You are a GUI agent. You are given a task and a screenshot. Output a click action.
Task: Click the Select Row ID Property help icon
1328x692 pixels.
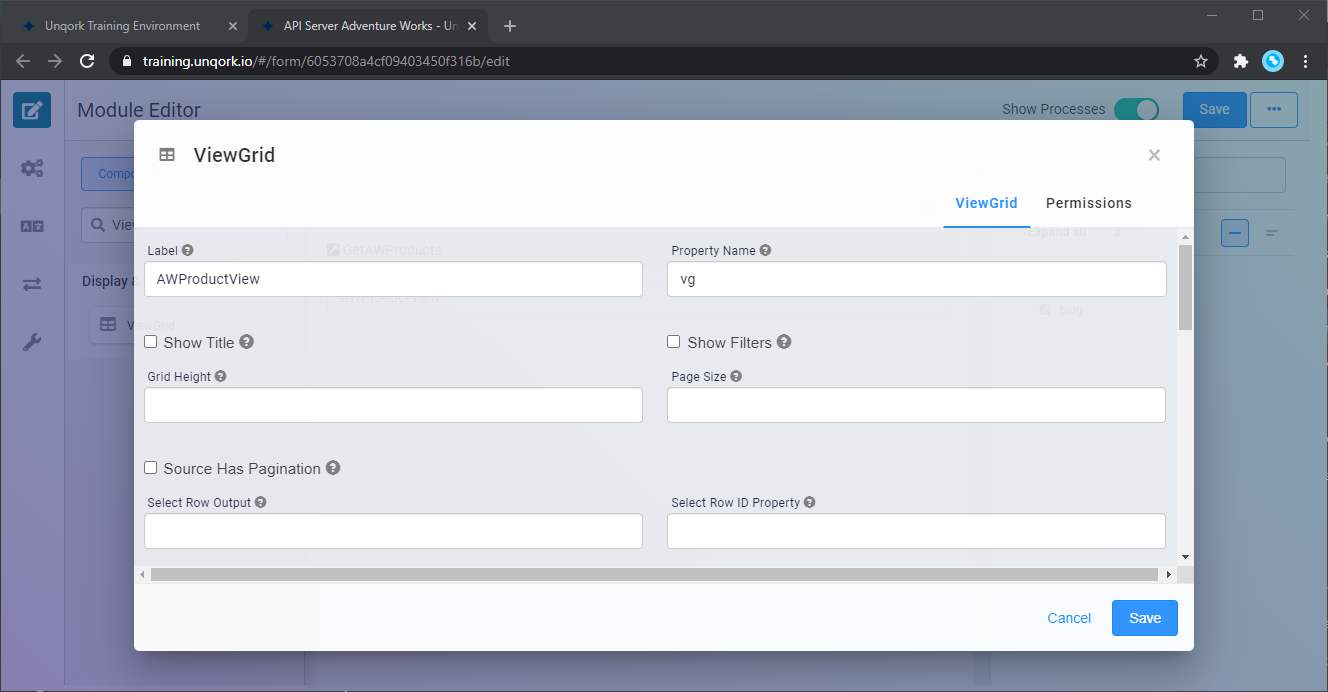(809, 503)
